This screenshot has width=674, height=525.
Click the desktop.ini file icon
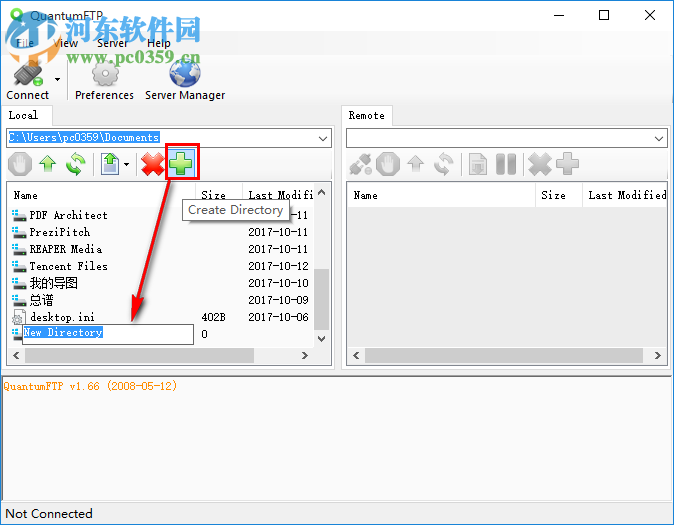[18, 317]
